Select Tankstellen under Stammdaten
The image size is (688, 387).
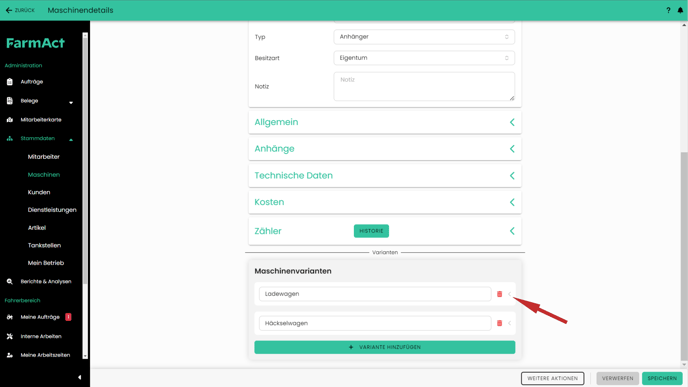coord(44,245)
